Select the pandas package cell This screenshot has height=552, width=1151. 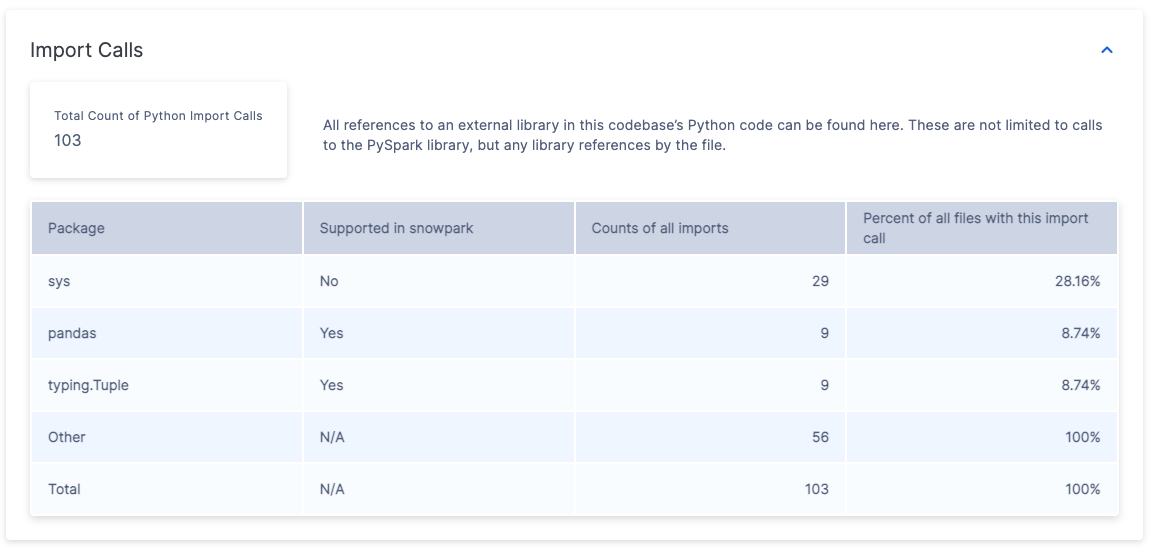pos(72,333)
